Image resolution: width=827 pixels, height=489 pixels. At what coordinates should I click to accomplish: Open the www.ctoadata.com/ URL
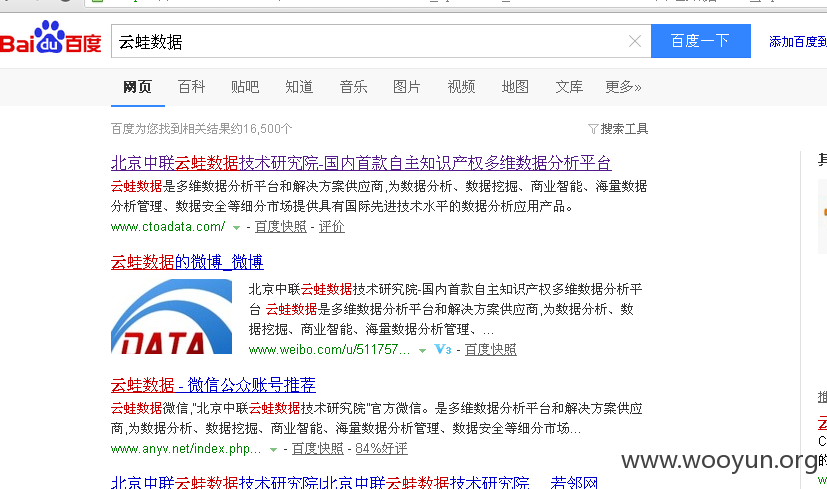point(168,227)
